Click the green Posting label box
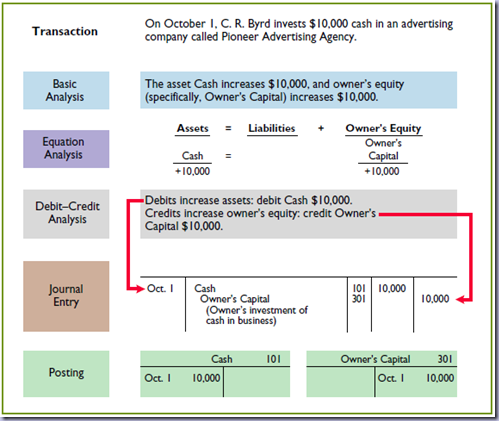The height and width of the screenshot is (421, 499). point(66,373)
